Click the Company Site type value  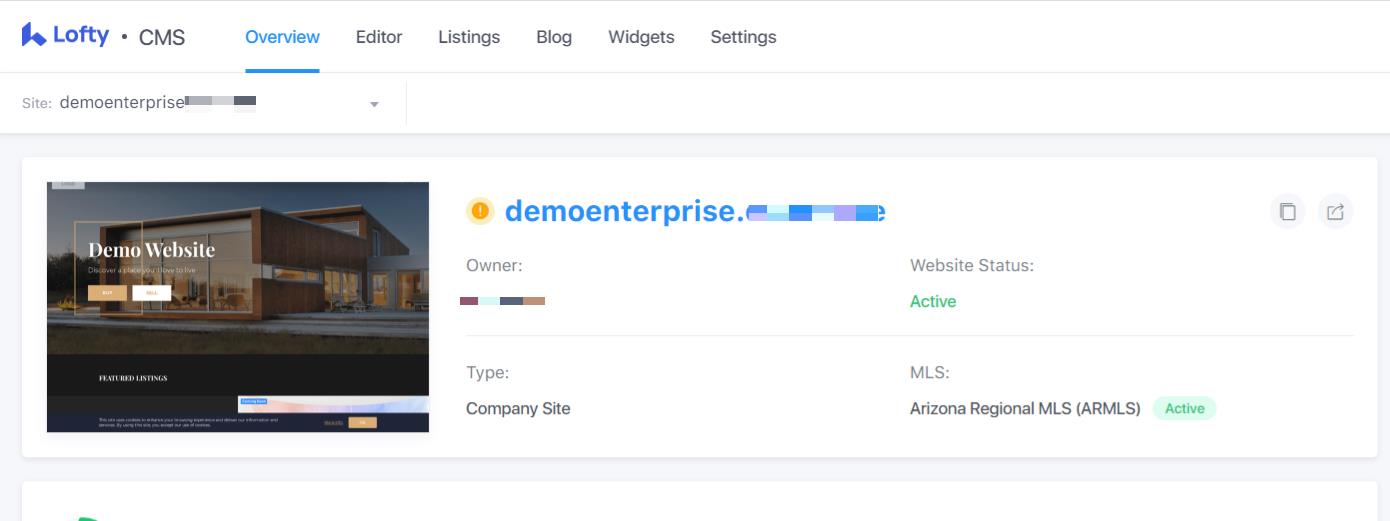pos(518,408)
